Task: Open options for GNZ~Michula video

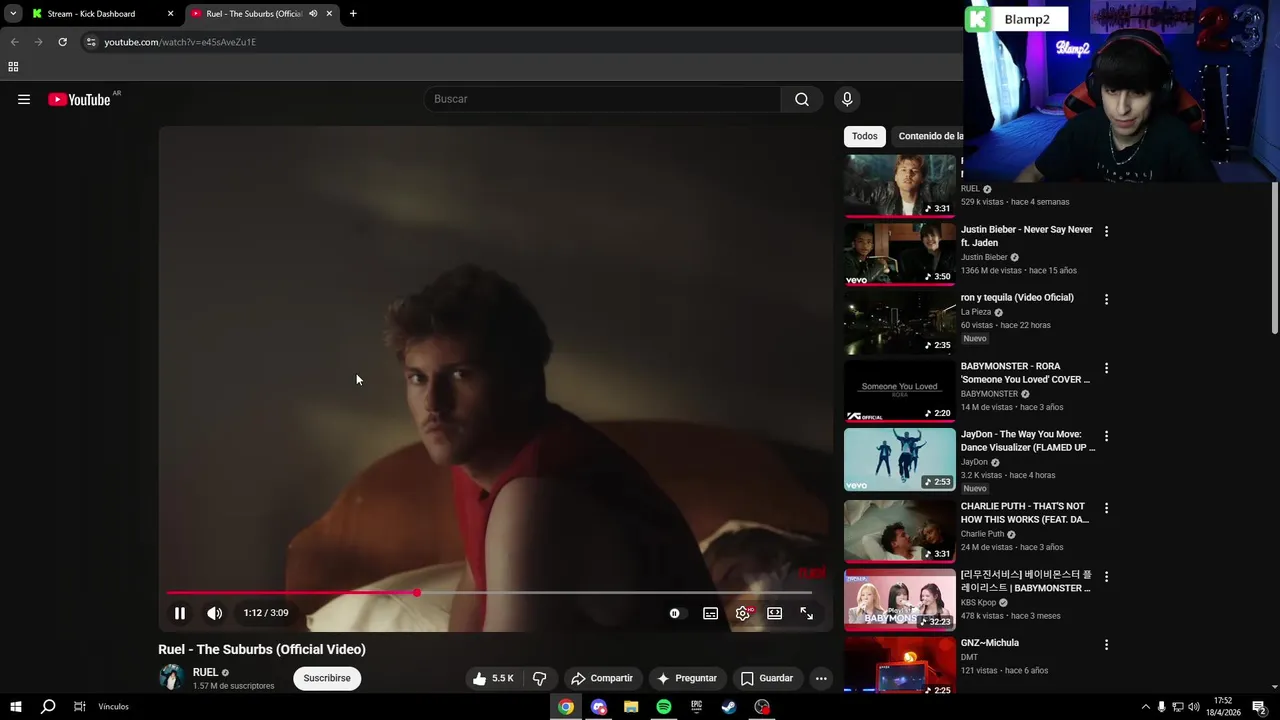Action: tap(1106, 645)
